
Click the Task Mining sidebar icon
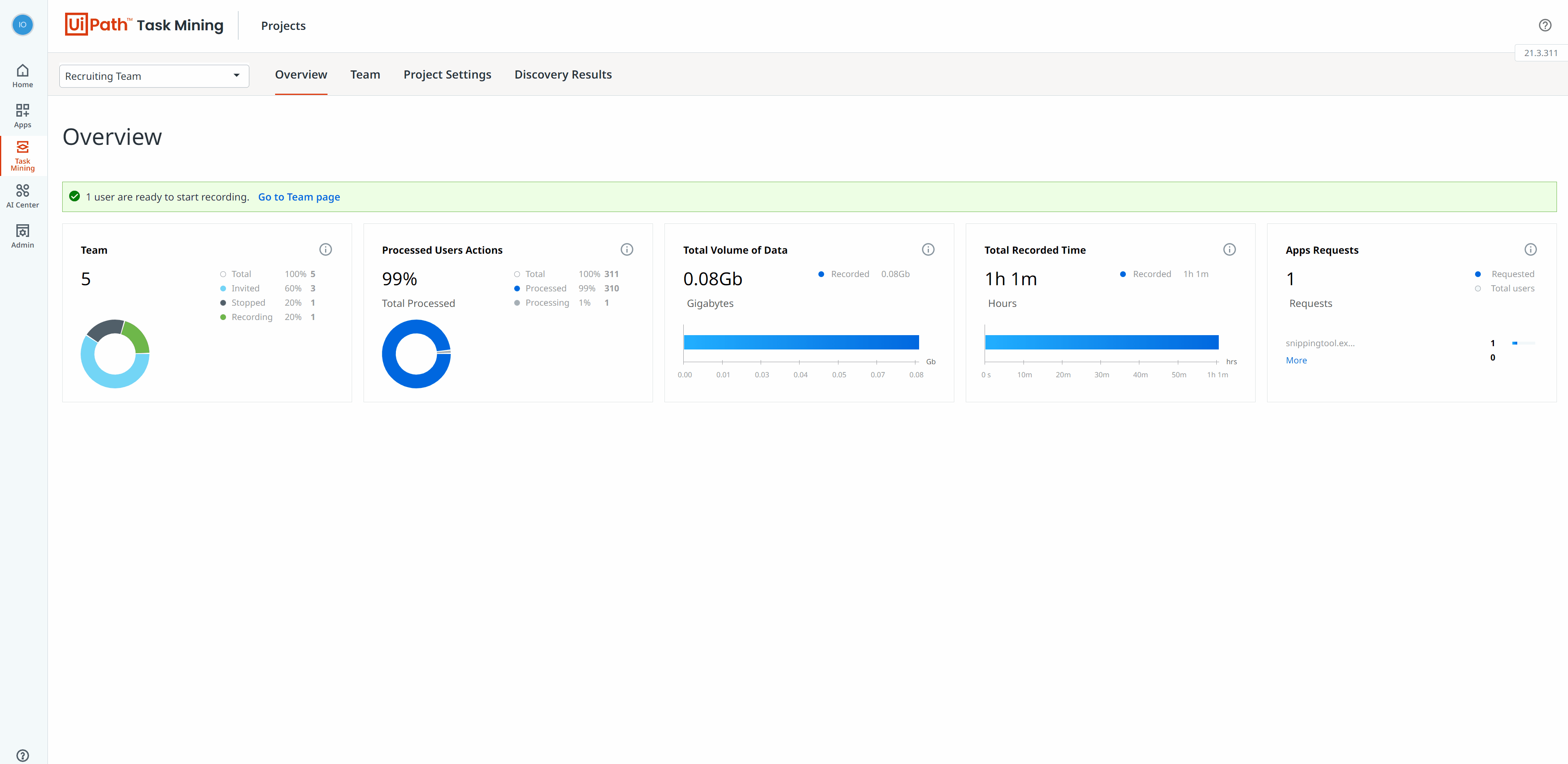coord(23,156)
